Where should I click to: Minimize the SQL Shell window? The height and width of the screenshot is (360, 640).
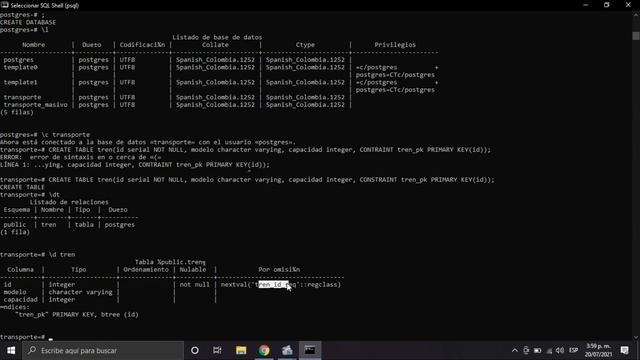click(x=586, y=5)
